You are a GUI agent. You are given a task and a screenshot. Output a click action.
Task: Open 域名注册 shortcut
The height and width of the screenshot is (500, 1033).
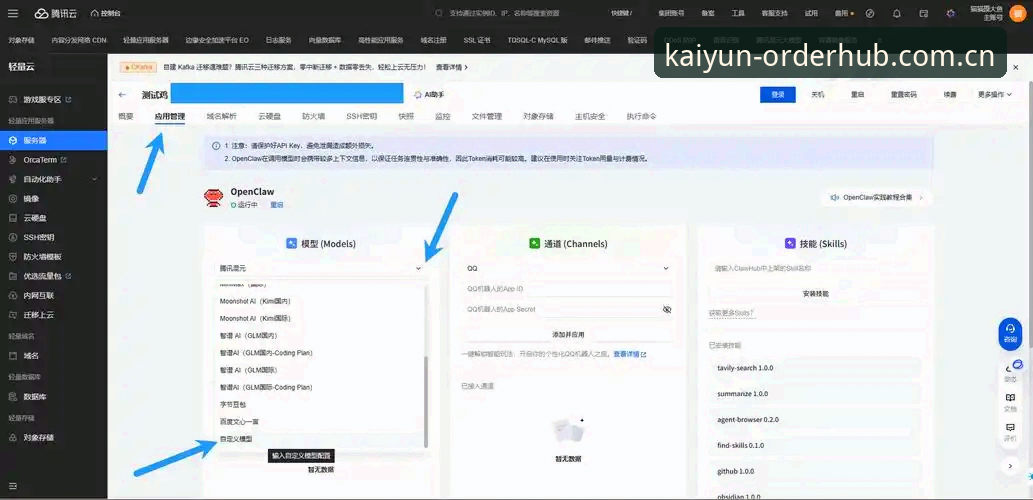click(x=433, y=40)
